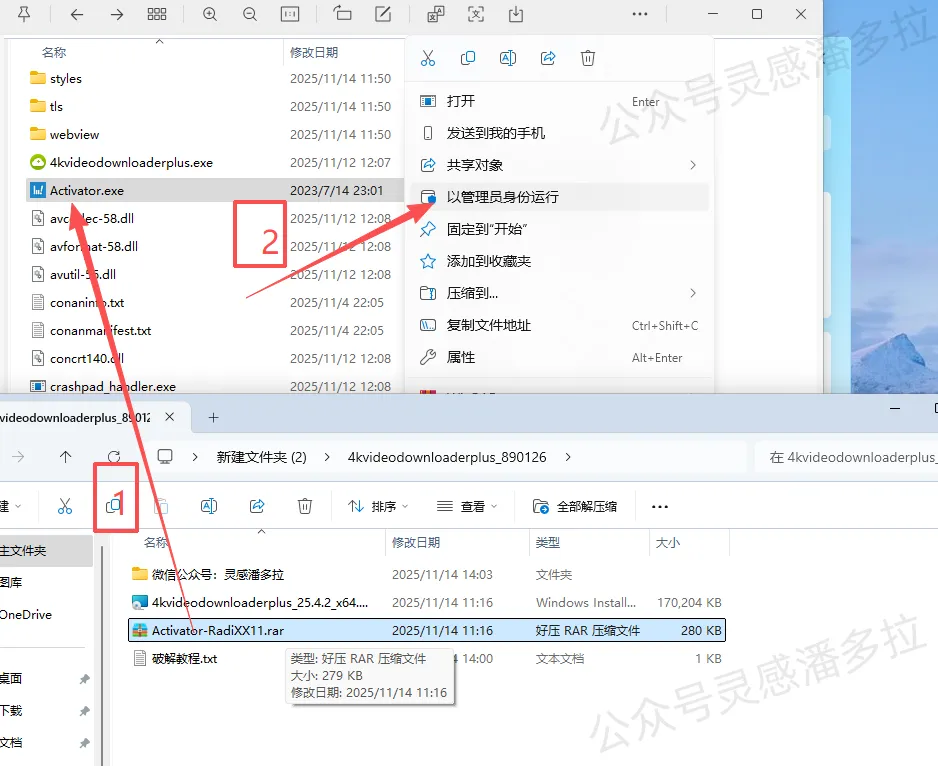
Task: Select 添加到收藏夹 in the context menu
Action: click(559, 261)
